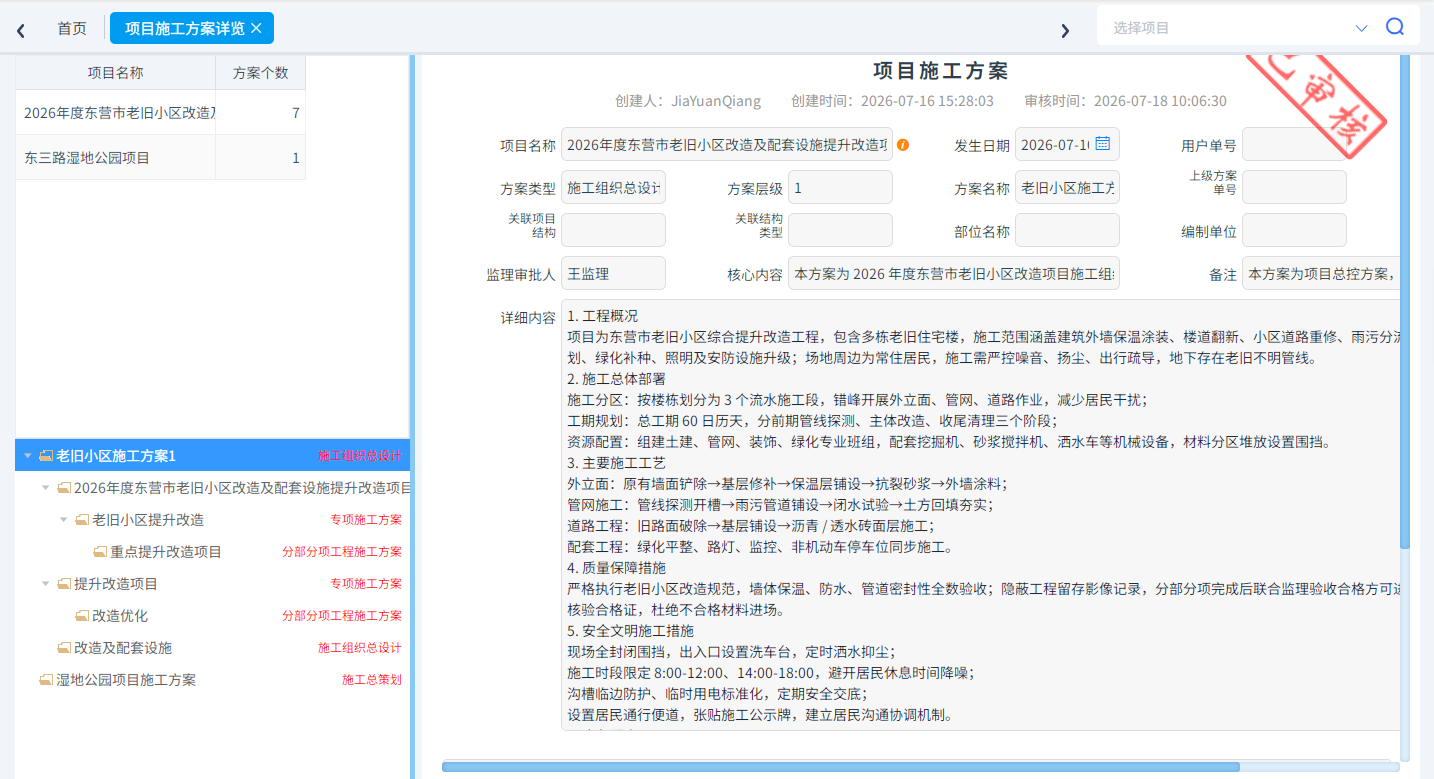This screenshot has width=1434, height=779.
Task: Click folder icon of 改造优化
Action: (82, 616)
